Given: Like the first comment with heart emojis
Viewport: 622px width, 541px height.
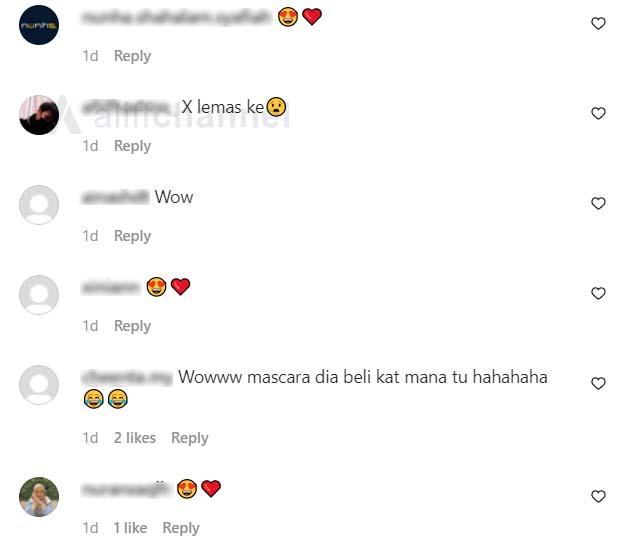Looking at the screenshot, I should click(598, 23).
